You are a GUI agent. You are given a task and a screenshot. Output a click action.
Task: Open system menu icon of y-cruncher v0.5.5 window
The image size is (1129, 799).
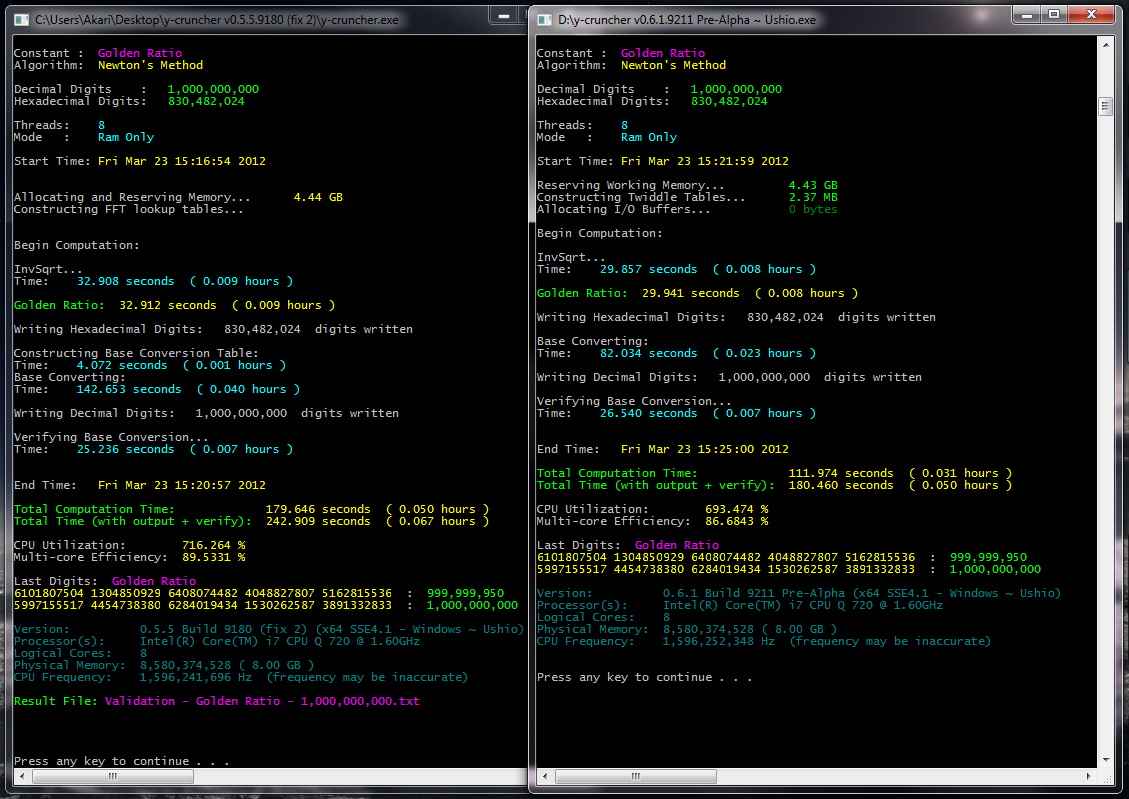(20, 19)
